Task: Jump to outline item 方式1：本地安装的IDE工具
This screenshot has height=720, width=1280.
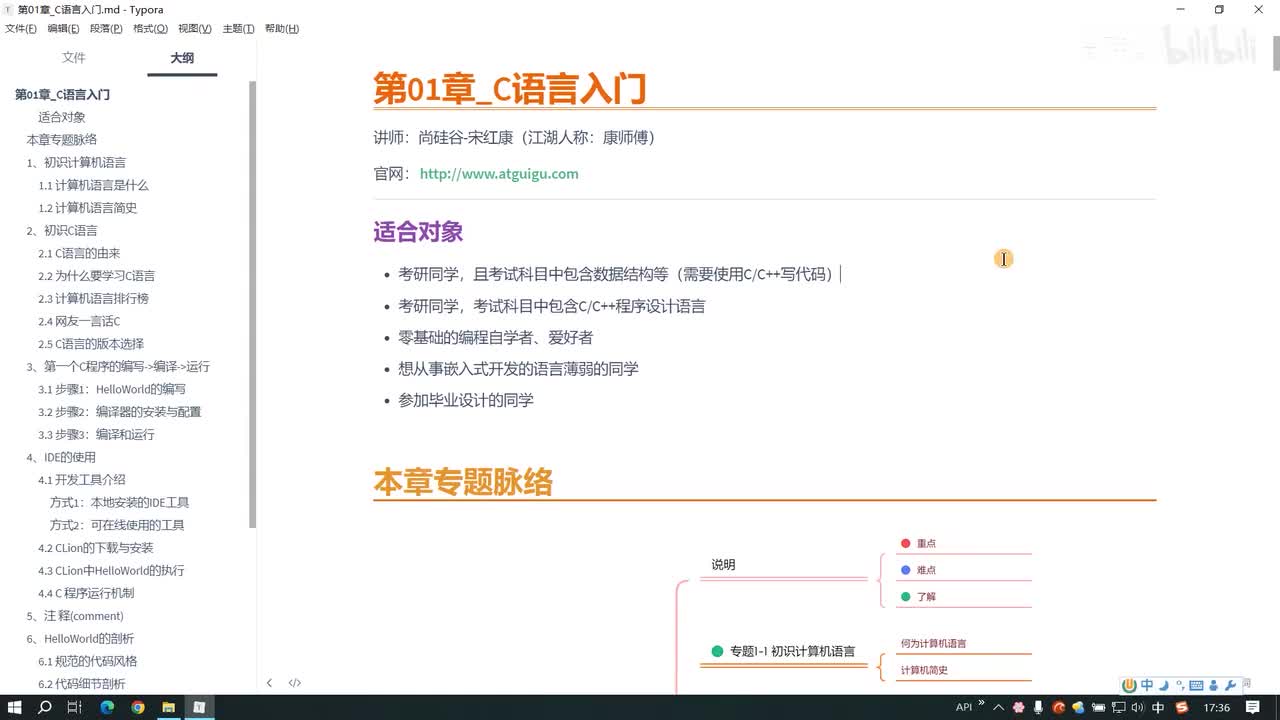Action: click(119, 503)
